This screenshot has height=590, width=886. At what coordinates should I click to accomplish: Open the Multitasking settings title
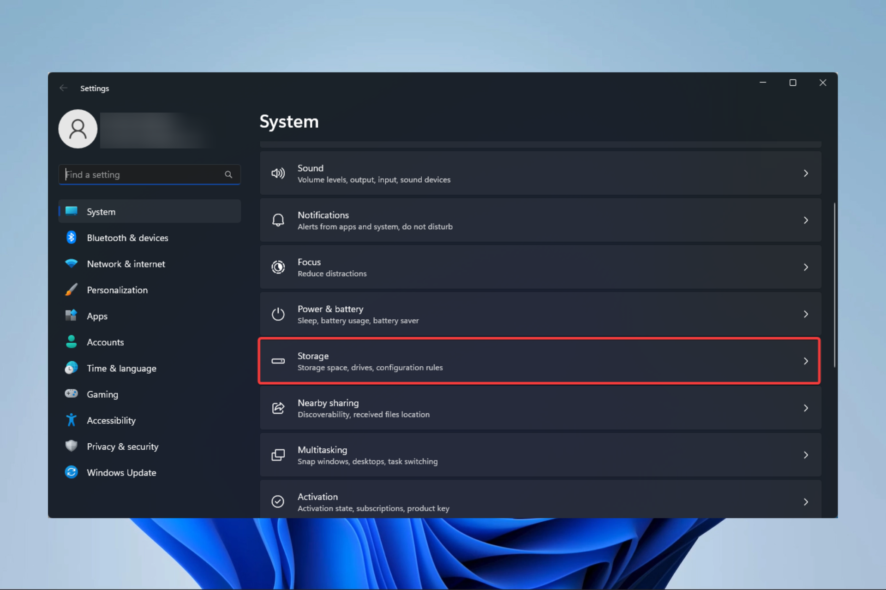click(322, 449)
